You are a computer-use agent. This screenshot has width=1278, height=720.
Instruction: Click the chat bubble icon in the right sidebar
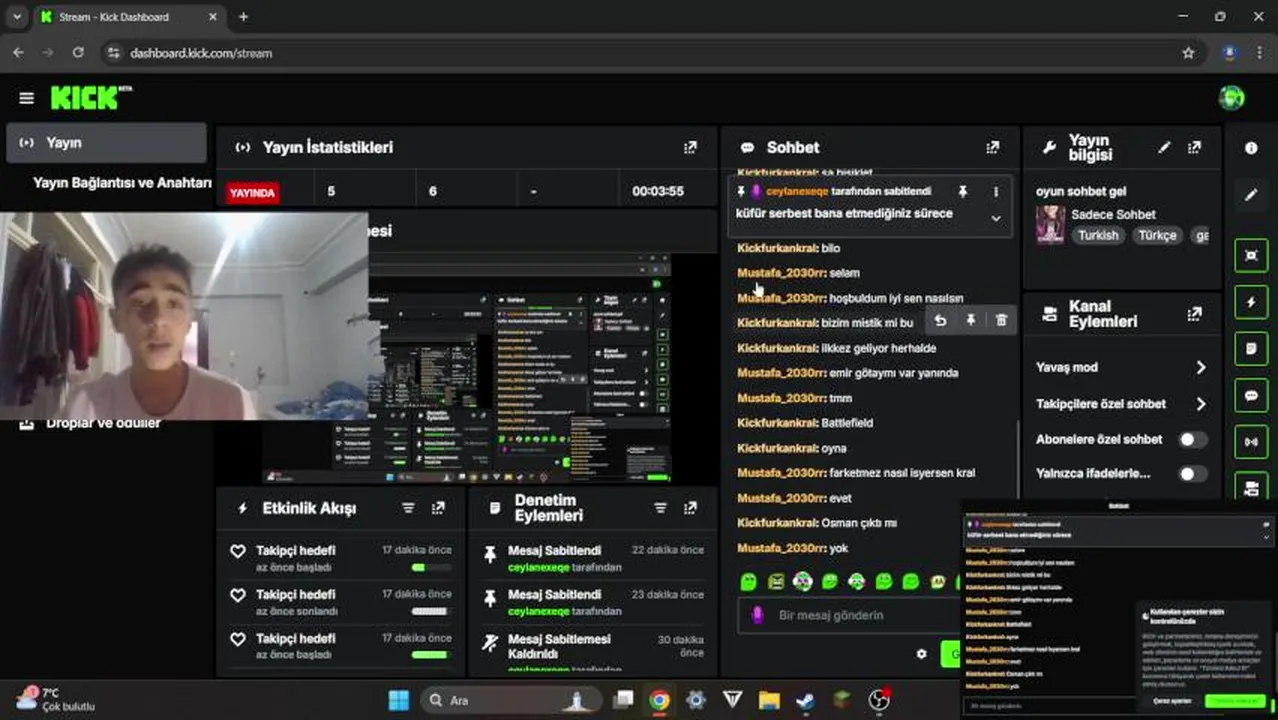tap(1251, 396)
